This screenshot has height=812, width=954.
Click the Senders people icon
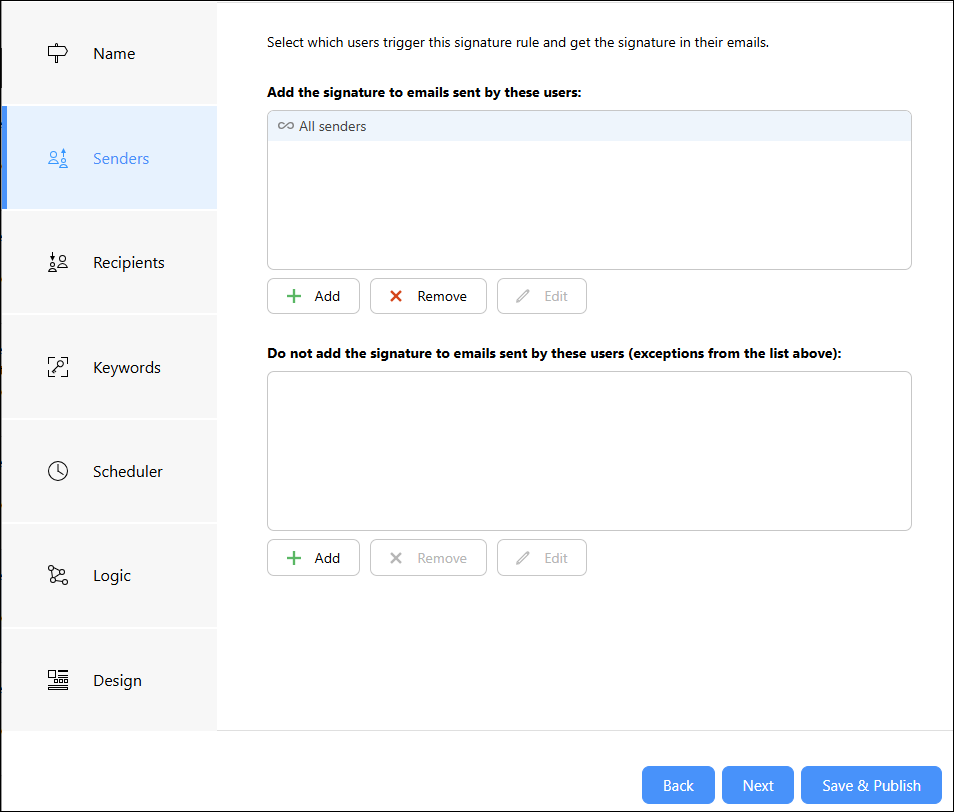click(x=58, y=158)
